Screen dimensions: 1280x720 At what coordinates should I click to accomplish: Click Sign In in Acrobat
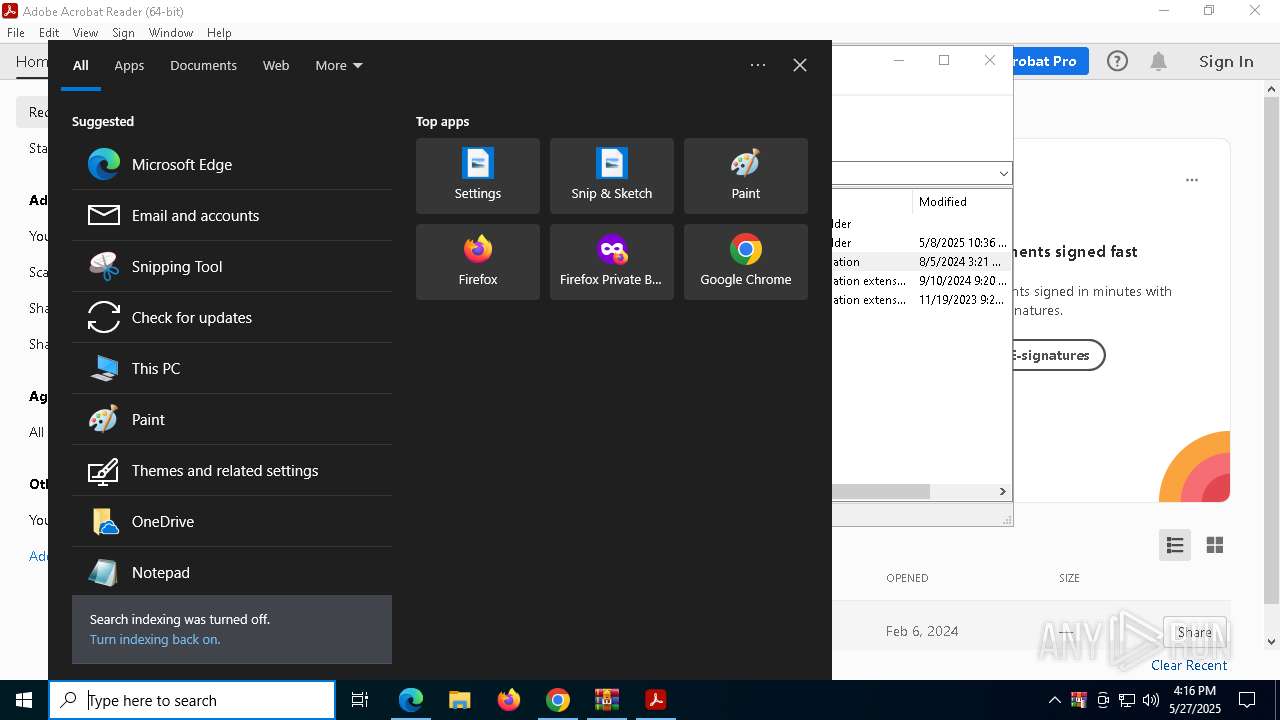[x=1226, y=61]
